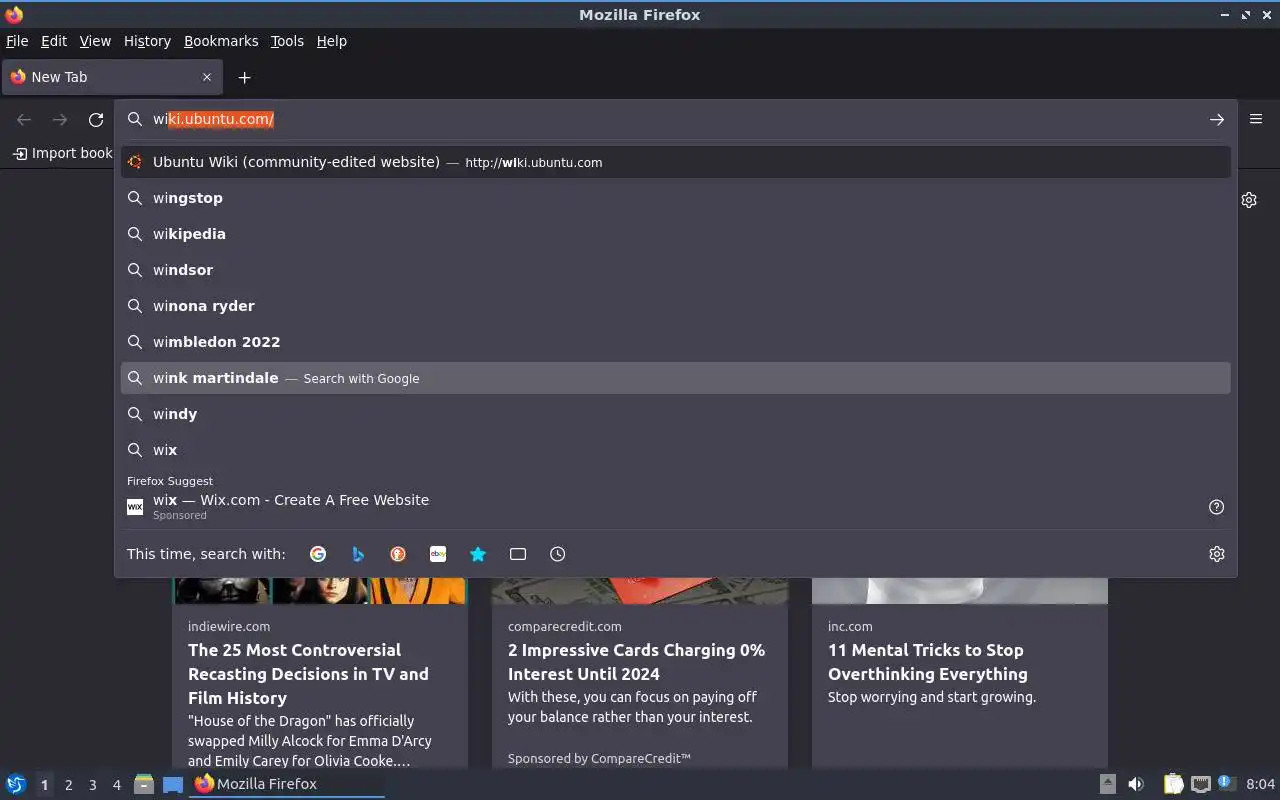Click the 8:04 clock in the tray
The image size is (1280, 800).
[x=1261, y=784]
